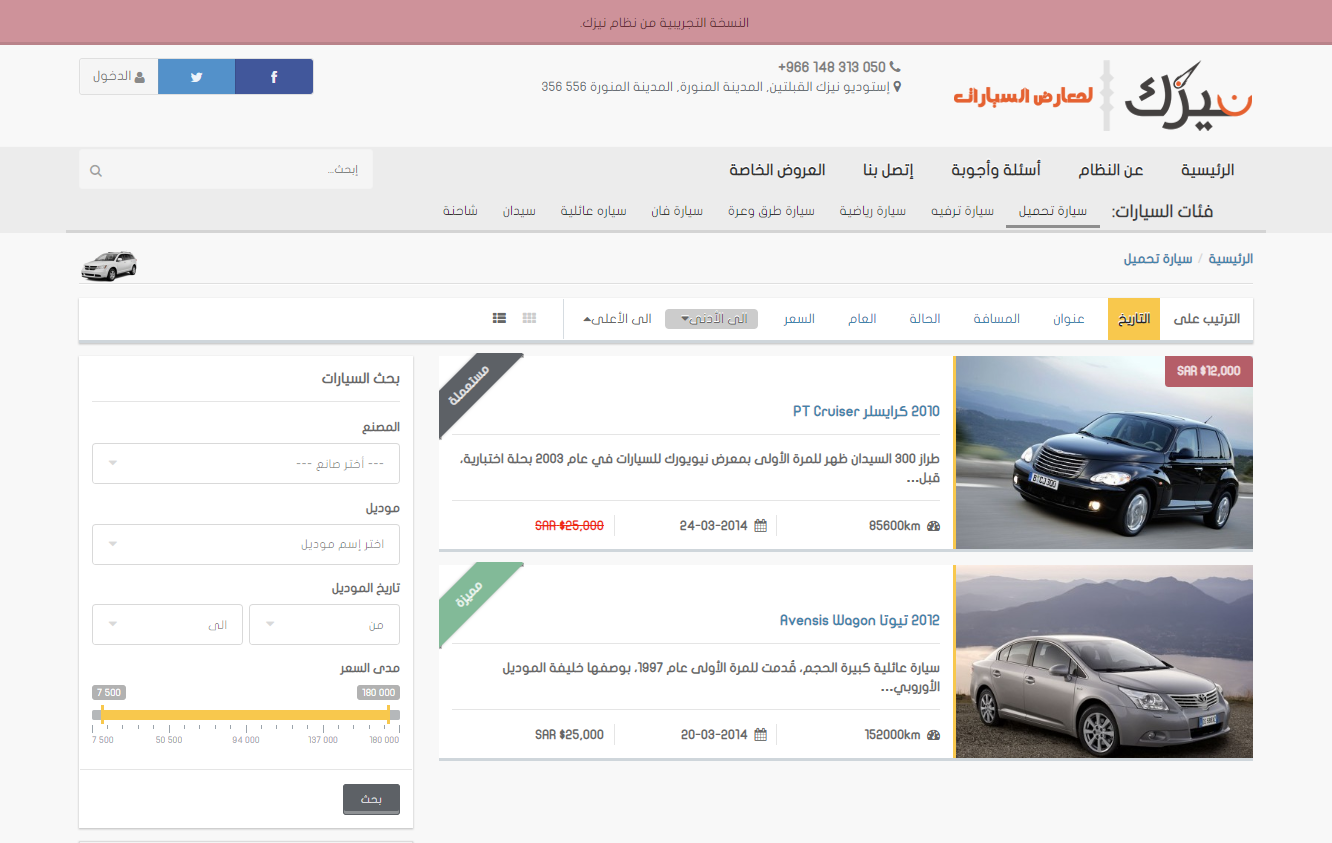Toggle sort direction الى الأدنى
The height and width of the screenshot is (843, 1332).
point(711,319)
